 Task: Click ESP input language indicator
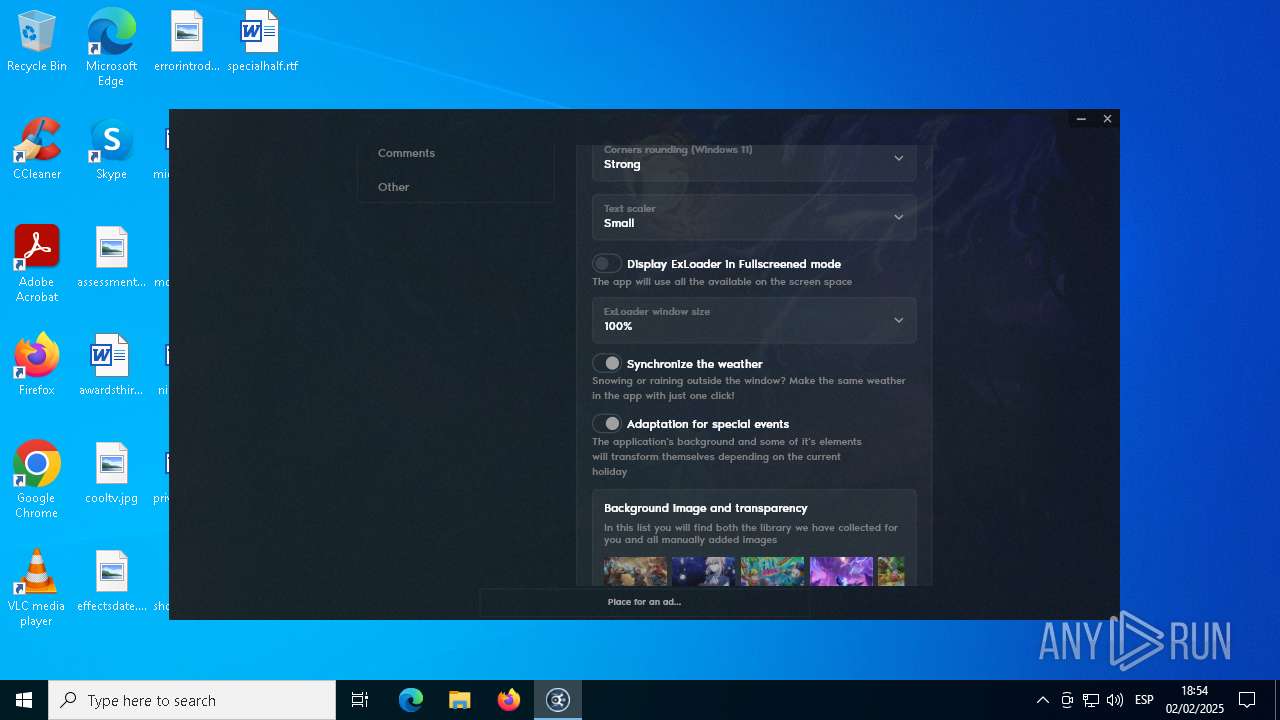[1145, 700]
